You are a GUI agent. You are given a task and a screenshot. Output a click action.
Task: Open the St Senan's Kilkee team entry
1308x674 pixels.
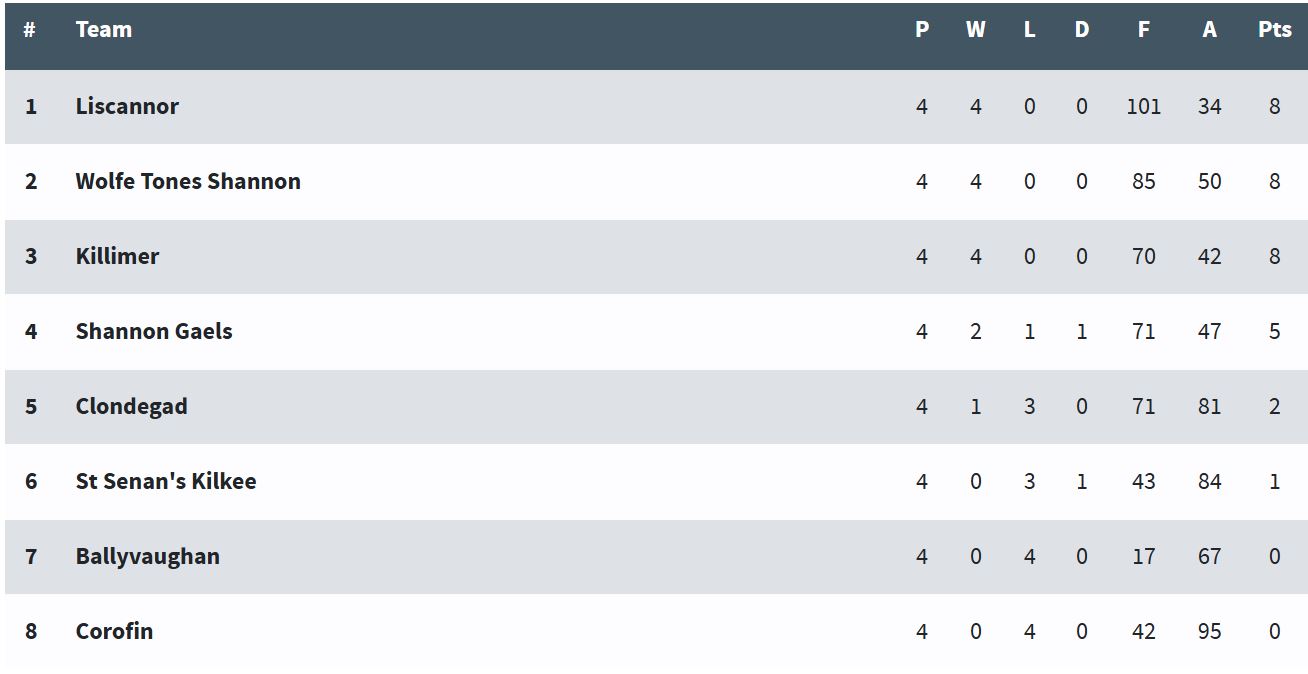pyautogui.click(x=166, y=481)
